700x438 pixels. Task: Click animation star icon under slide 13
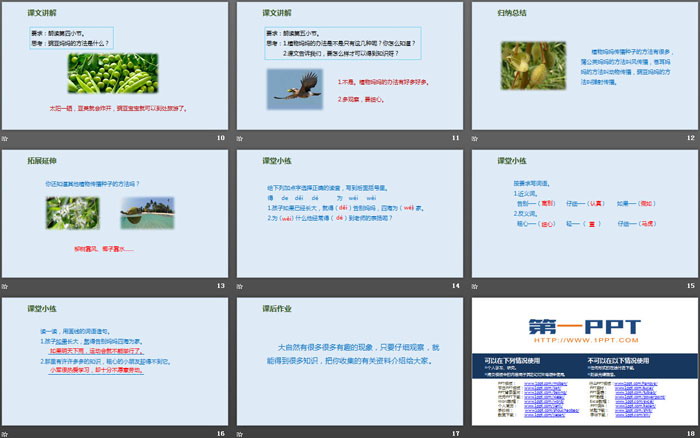click(5, 286)
